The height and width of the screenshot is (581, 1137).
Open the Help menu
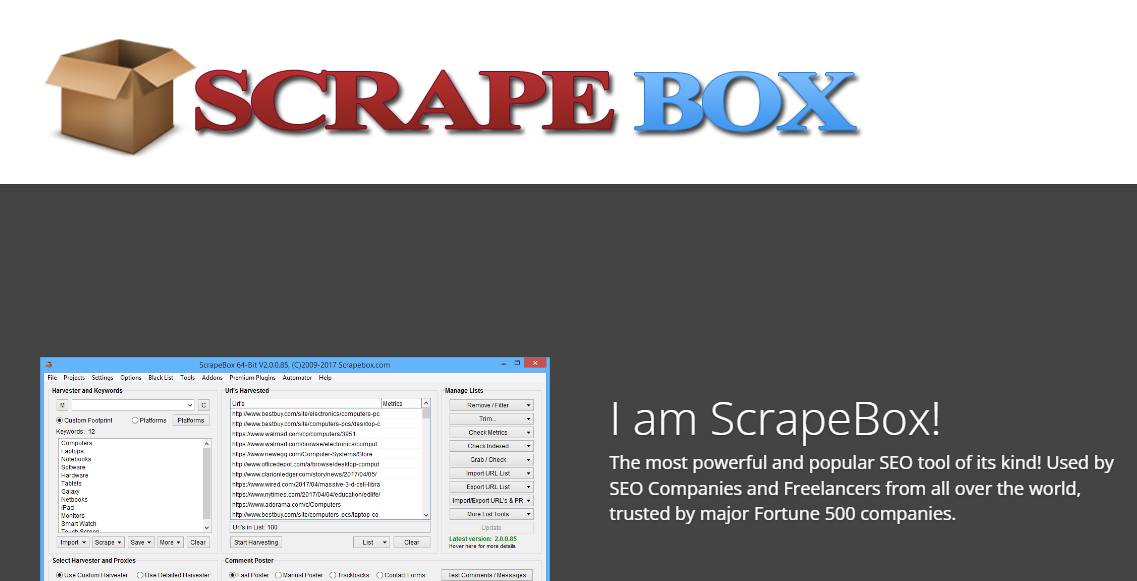[x=325, y=378]
